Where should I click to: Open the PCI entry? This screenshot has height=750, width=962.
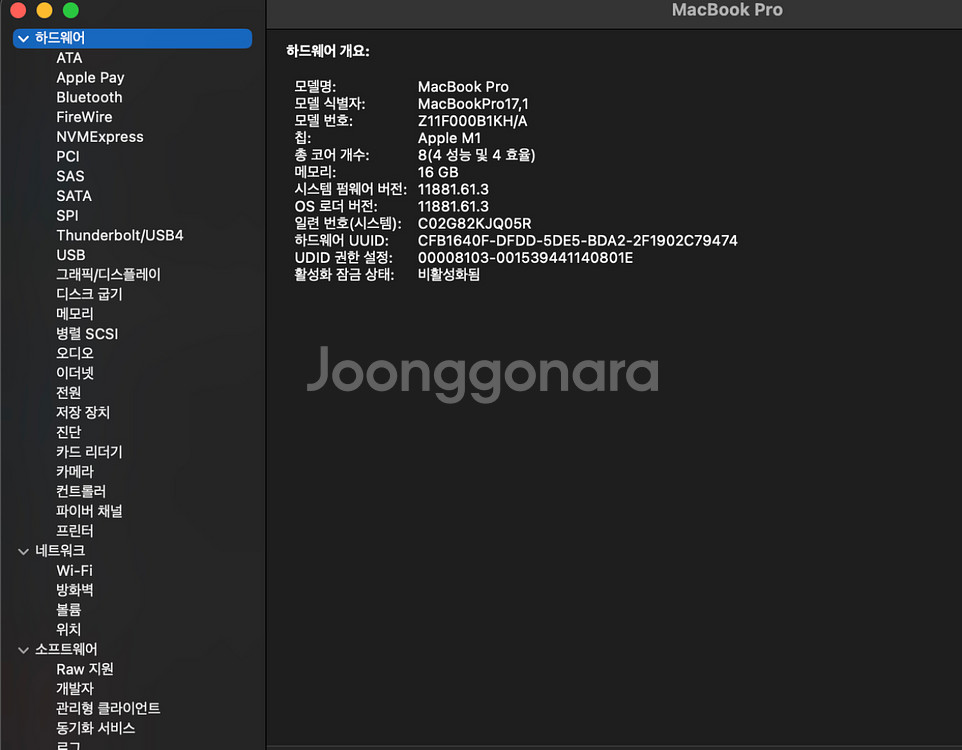pos(67,157)
